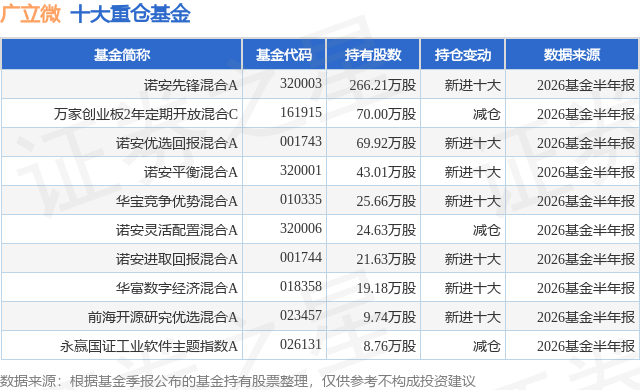Click the 266.21万股 holdings cell

tap(382, 85)
